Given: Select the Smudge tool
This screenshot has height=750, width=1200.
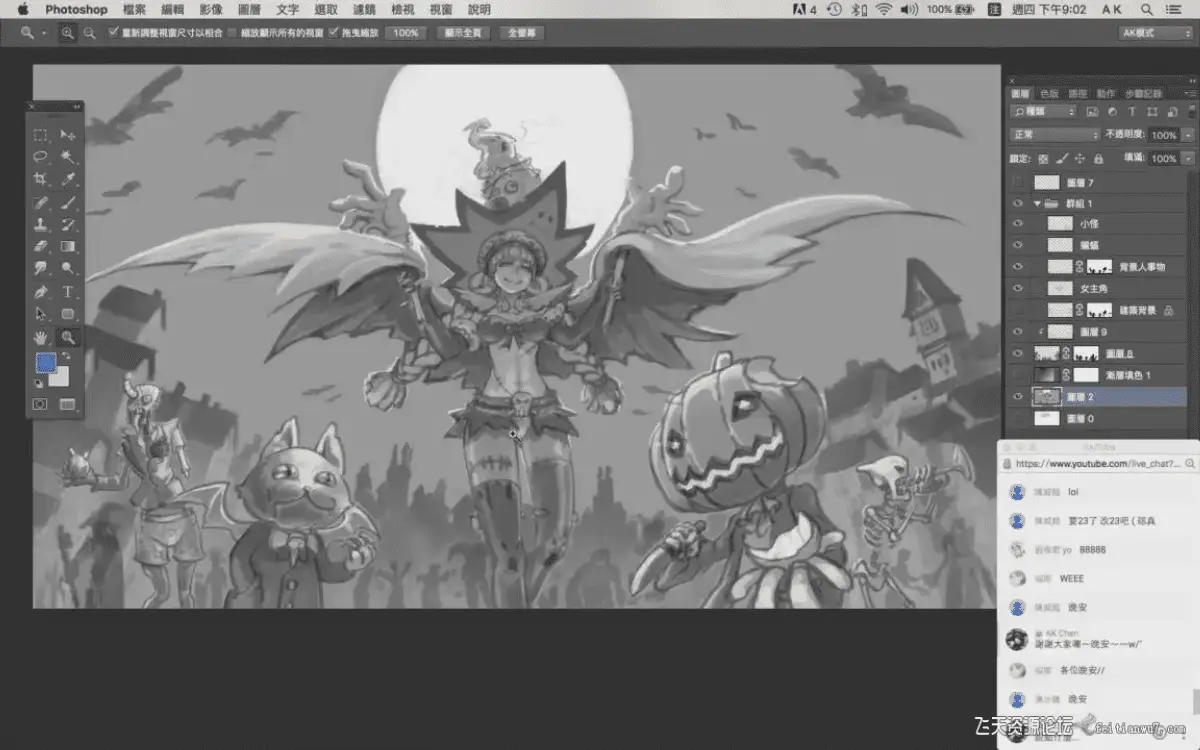Looking at the screenshot, I should (x=41, y=268).
